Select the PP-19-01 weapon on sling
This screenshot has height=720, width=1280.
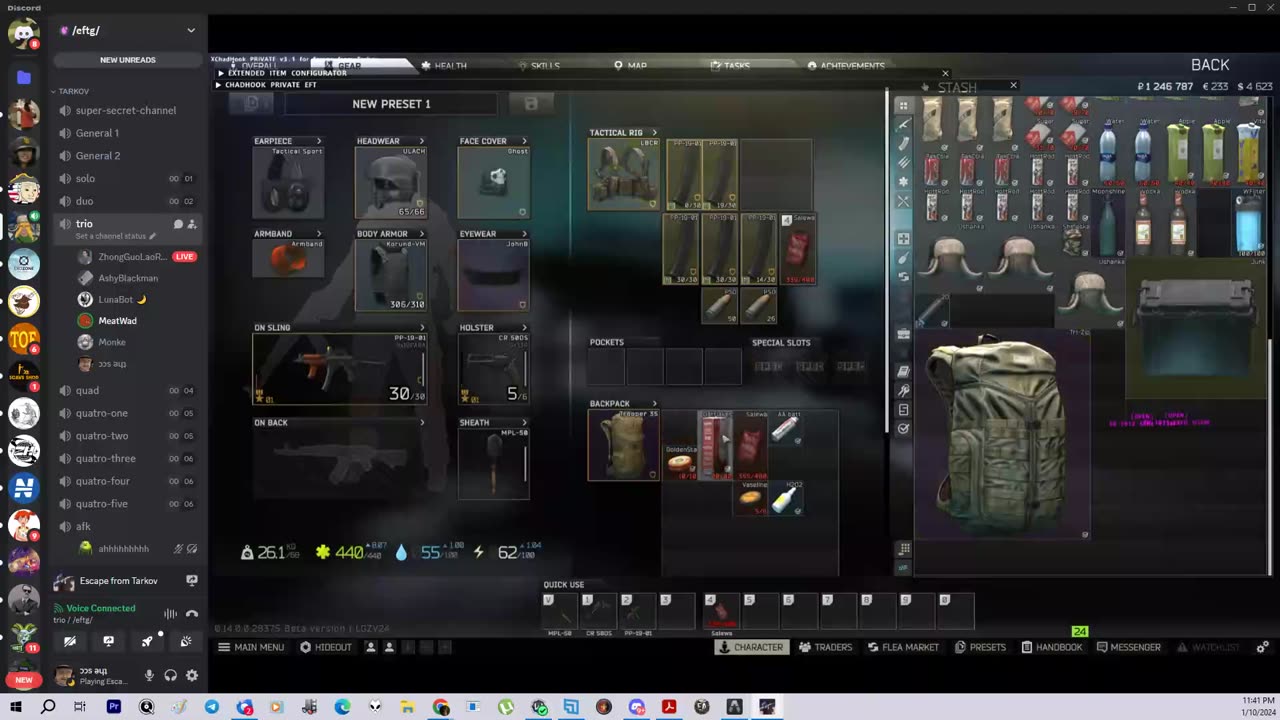(340, 369)
